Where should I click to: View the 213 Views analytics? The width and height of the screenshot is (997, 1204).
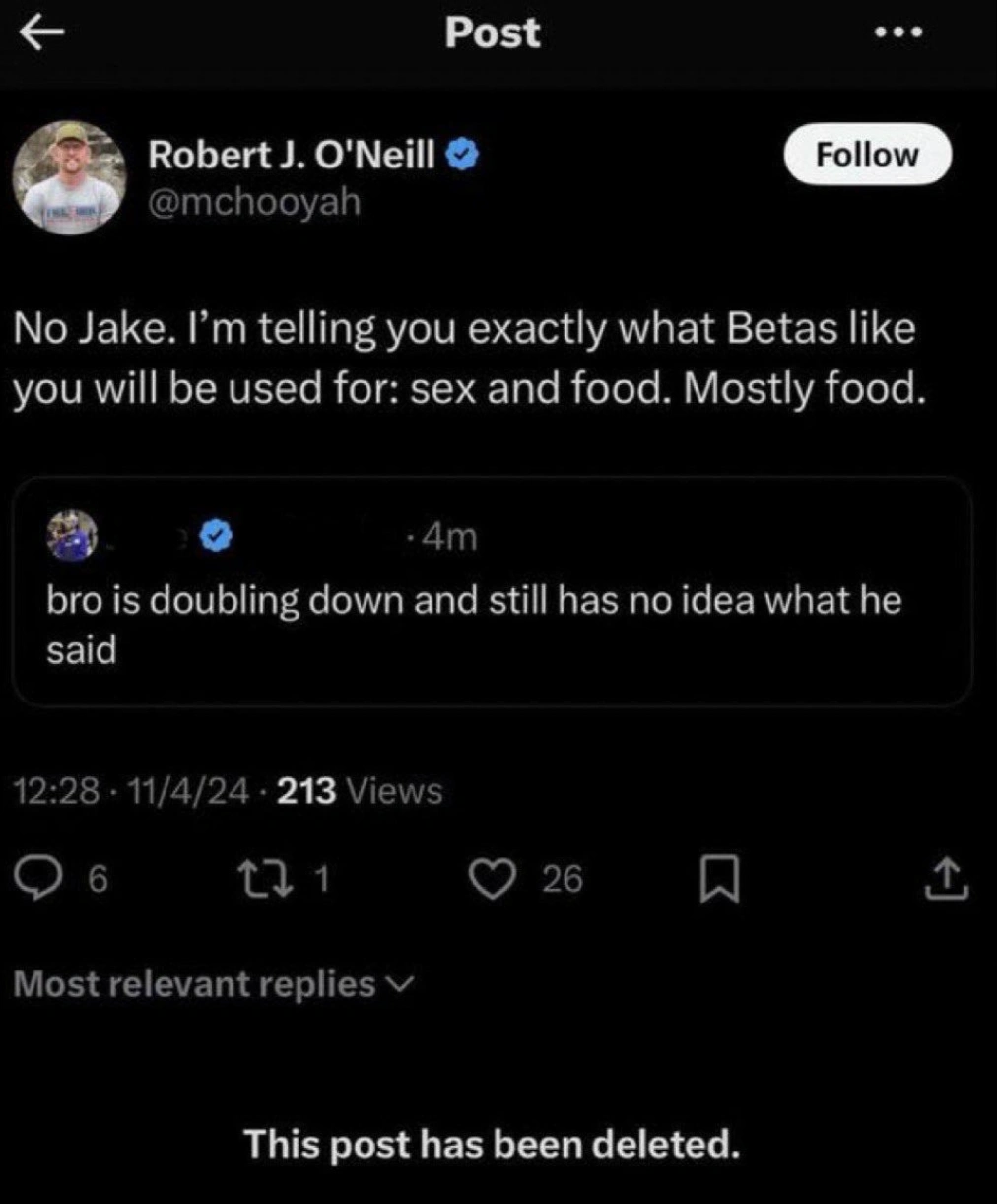click(360, 791)
